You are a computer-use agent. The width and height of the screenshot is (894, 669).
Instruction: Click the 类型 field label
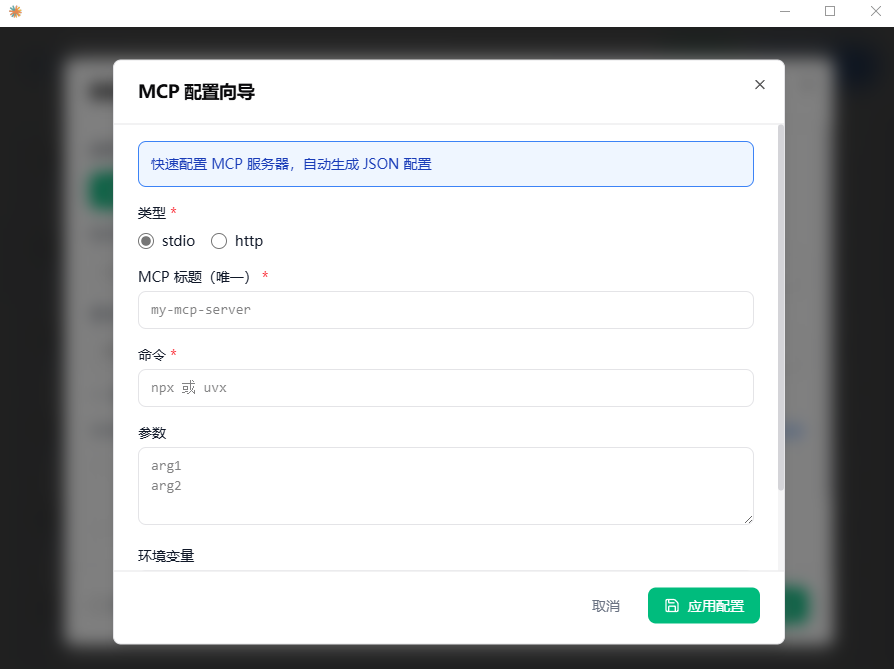pos(152,212)
